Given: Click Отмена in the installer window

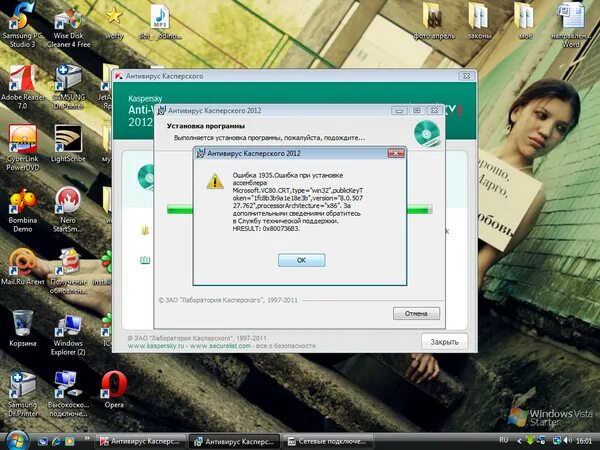Looking at the screenshot, I should [x=416, y=314].
